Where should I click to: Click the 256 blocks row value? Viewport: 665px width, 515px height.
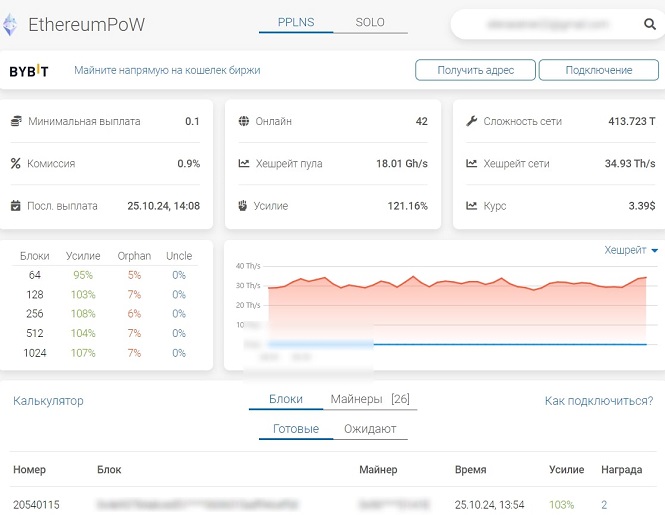coord(35,313)
